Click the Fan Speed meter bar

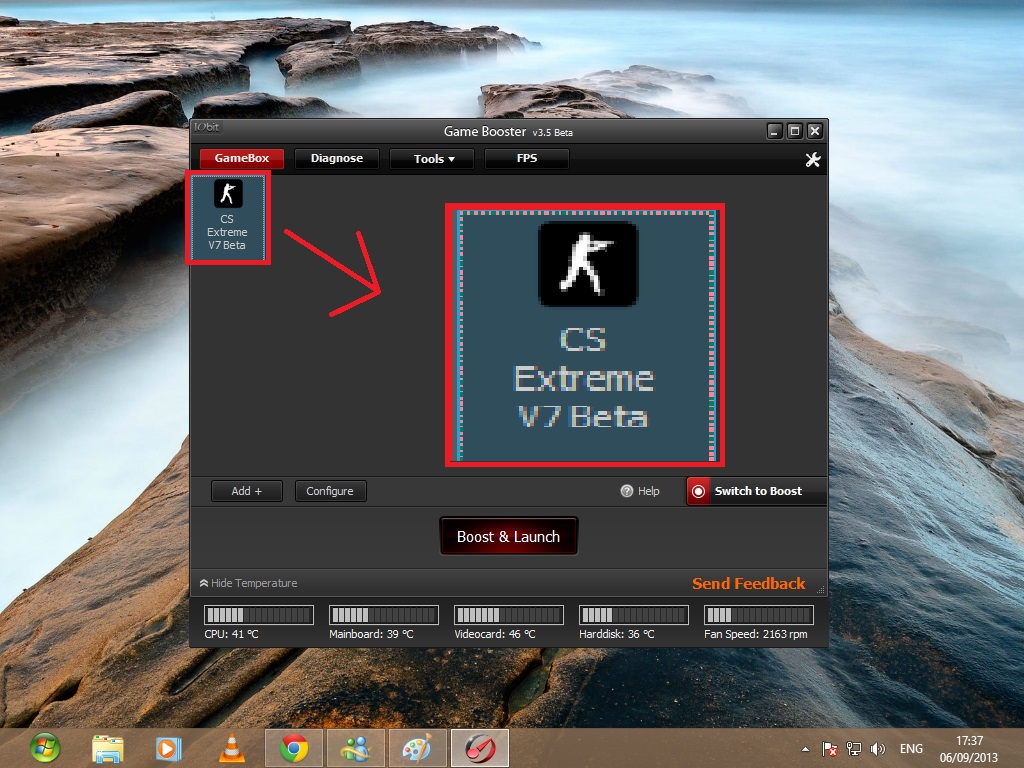[x=759, y=615]
